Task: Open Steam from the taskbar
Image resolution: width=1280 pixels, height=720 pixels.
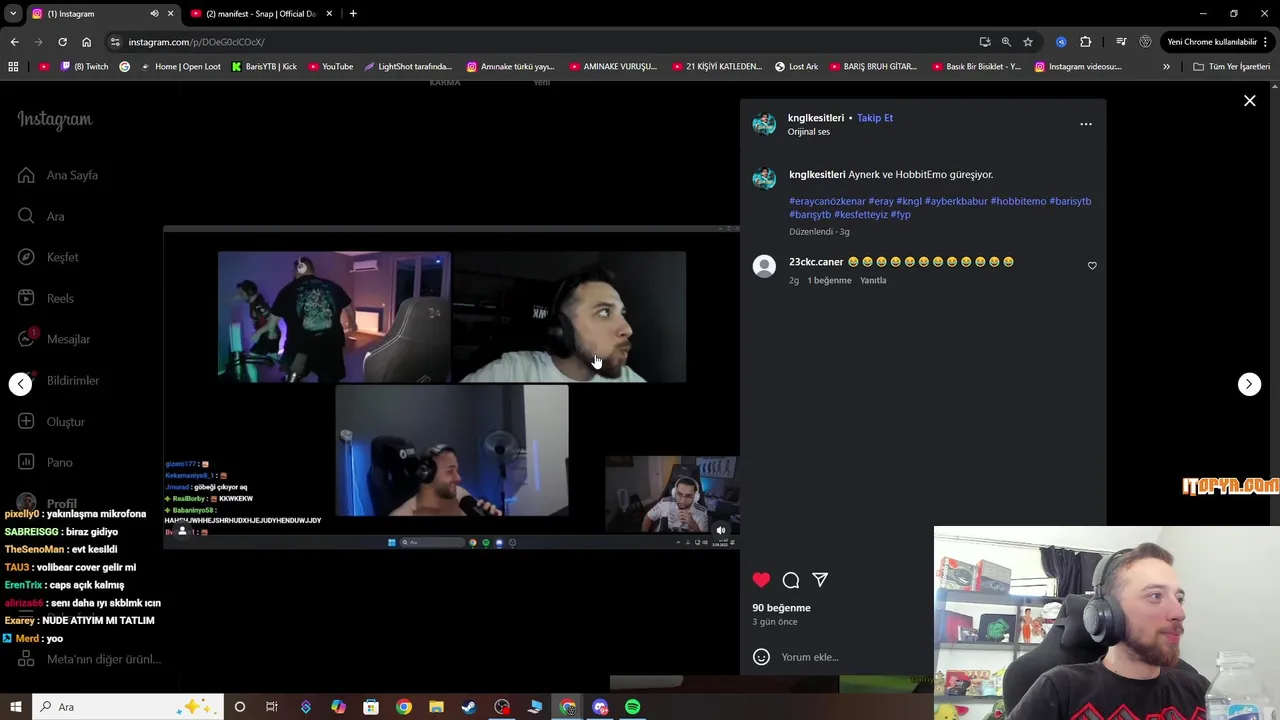Action: pyautogui.click(x=469, y=707)
